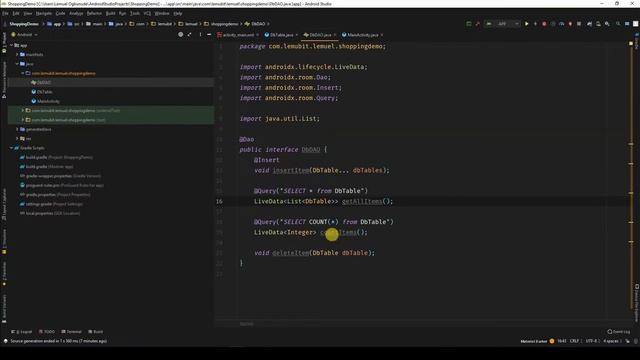This screenshot has height=360, width=640.
Task: Open the Logcat tool window button
Action: [x=22, y=332]
